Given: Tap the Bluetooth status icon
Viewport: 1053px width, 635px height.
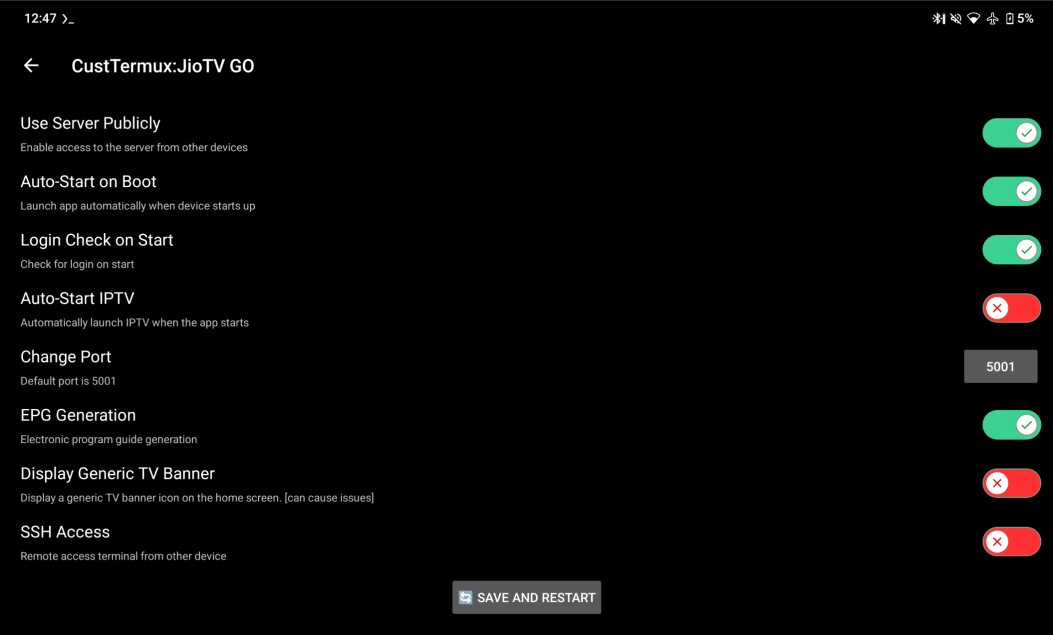Looking at the screenshot, I should click(x=938, y=19).
